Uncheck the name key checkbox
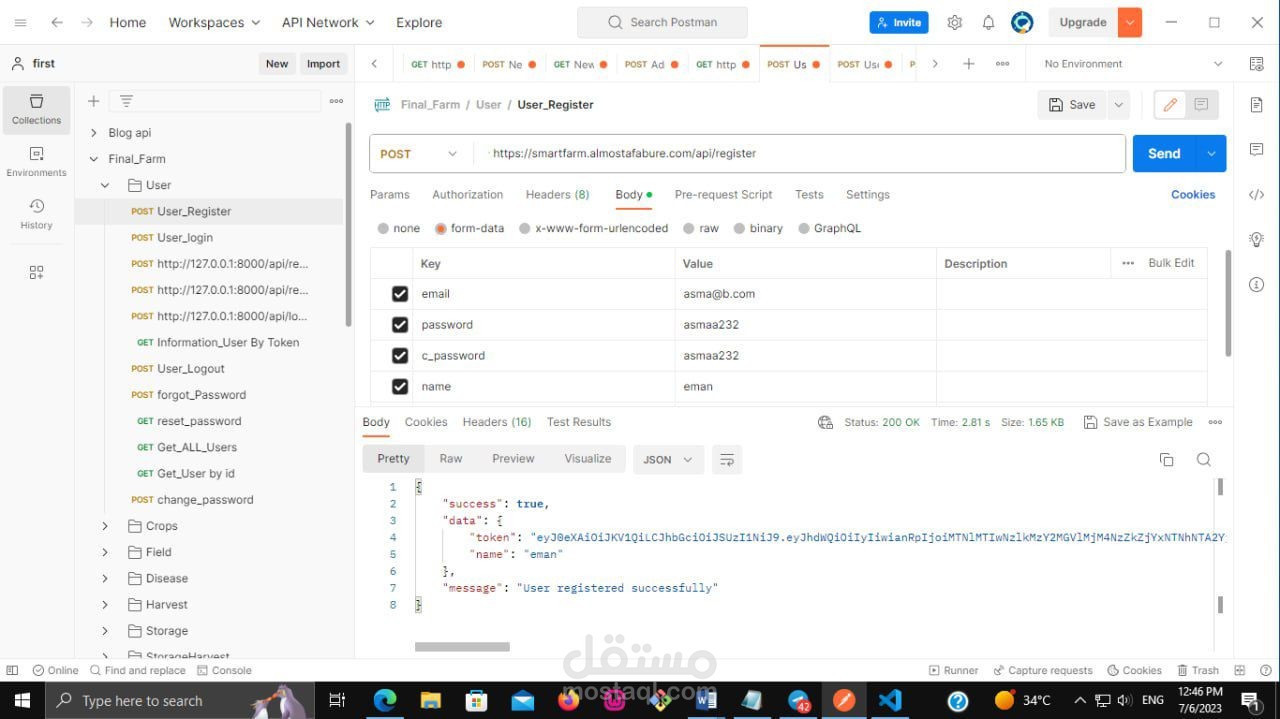Viewport: 1280px width, 719px height. 400,387
